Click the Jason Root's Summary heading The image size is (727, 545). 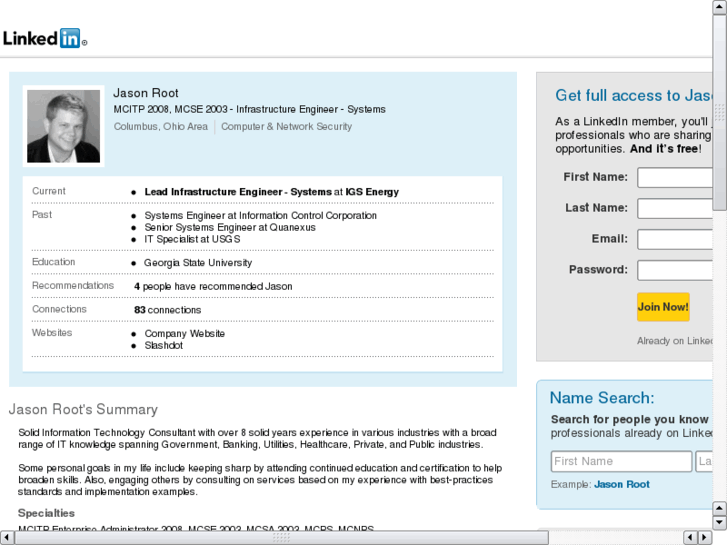pos(83,410)
